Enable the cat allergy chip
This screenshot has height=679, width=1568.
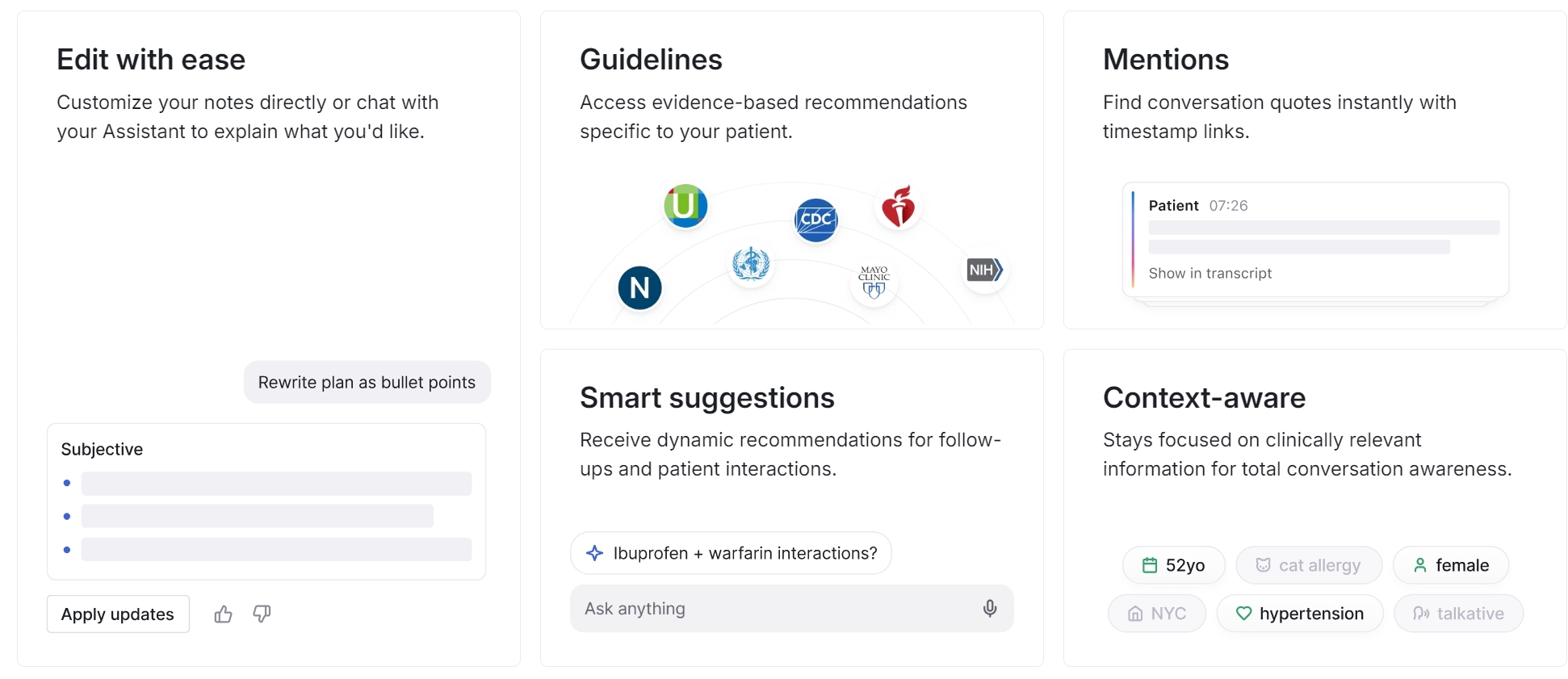click(1308, 565)
